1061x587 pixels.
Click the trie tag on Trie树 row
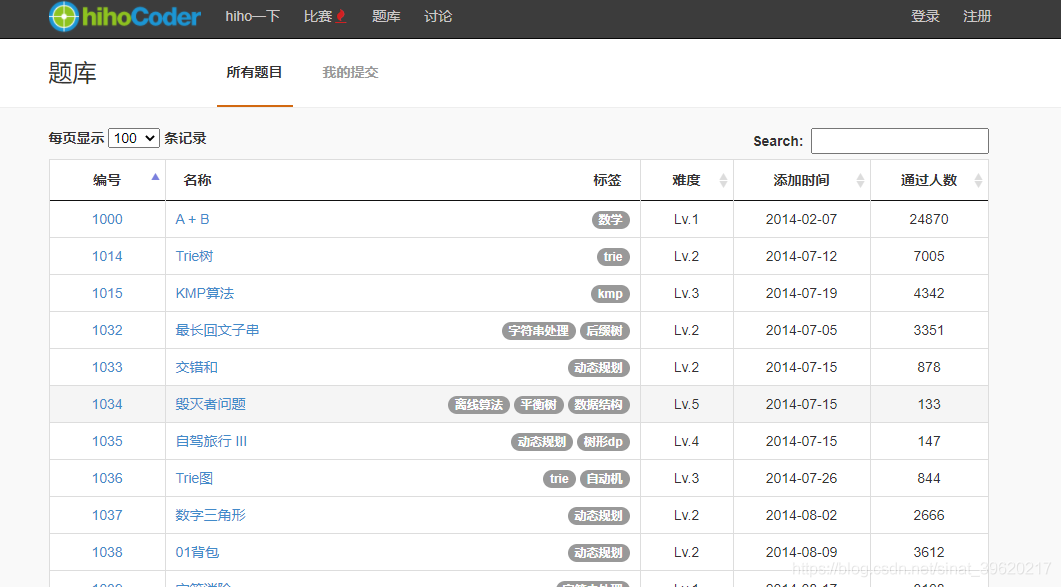pos(613,257)
